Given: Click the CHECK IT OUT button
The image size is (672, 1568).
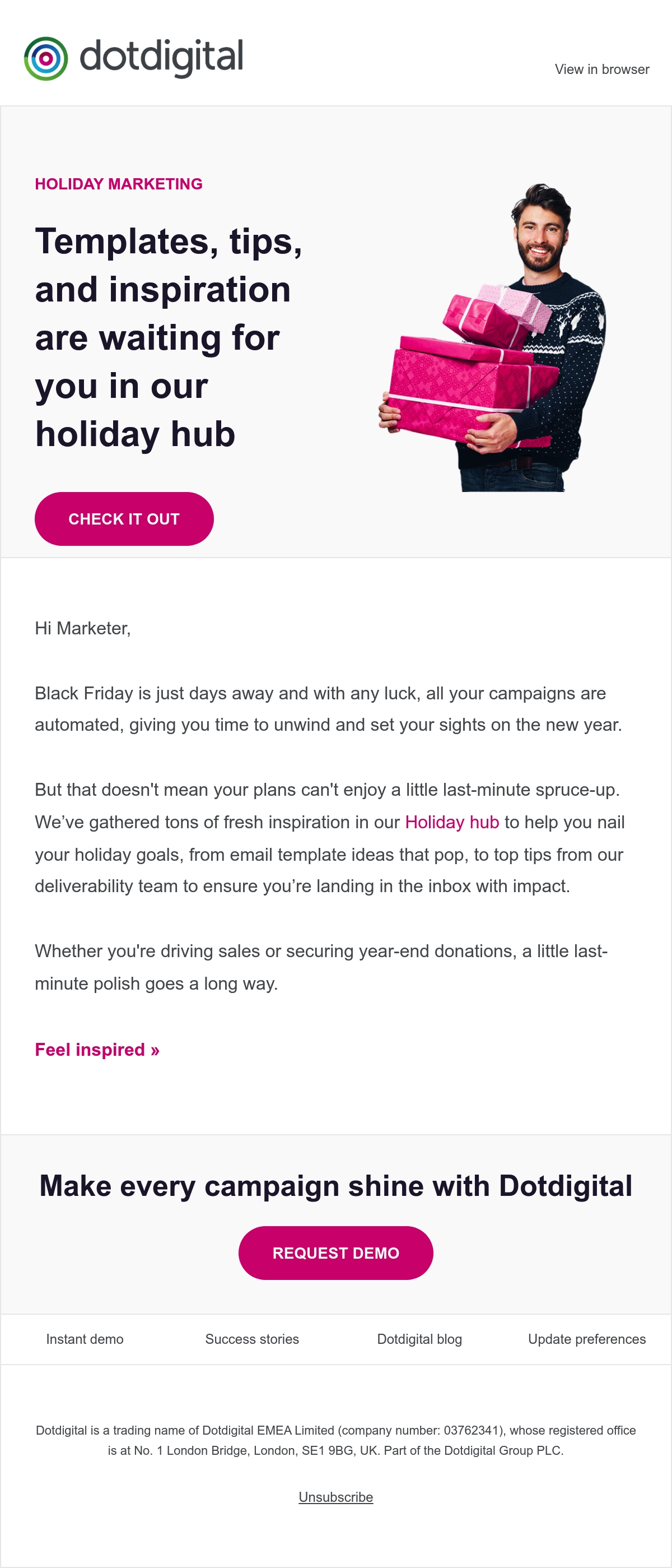Looking at the screenshot, I should 124,518.
